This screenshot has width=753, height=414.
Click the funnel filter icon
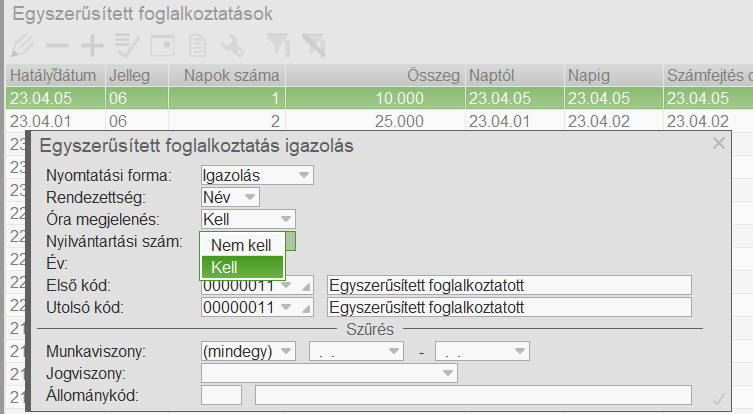[x=277, y=45]
